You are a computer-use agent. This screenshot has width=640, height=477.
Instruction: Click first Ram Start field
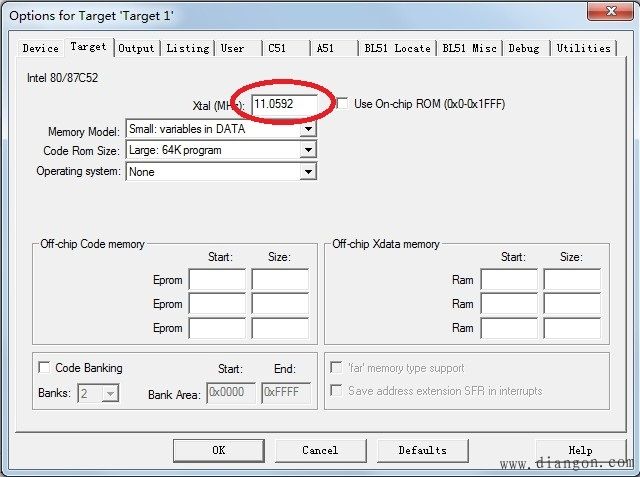pyautogui.click(x=509, y=280)
